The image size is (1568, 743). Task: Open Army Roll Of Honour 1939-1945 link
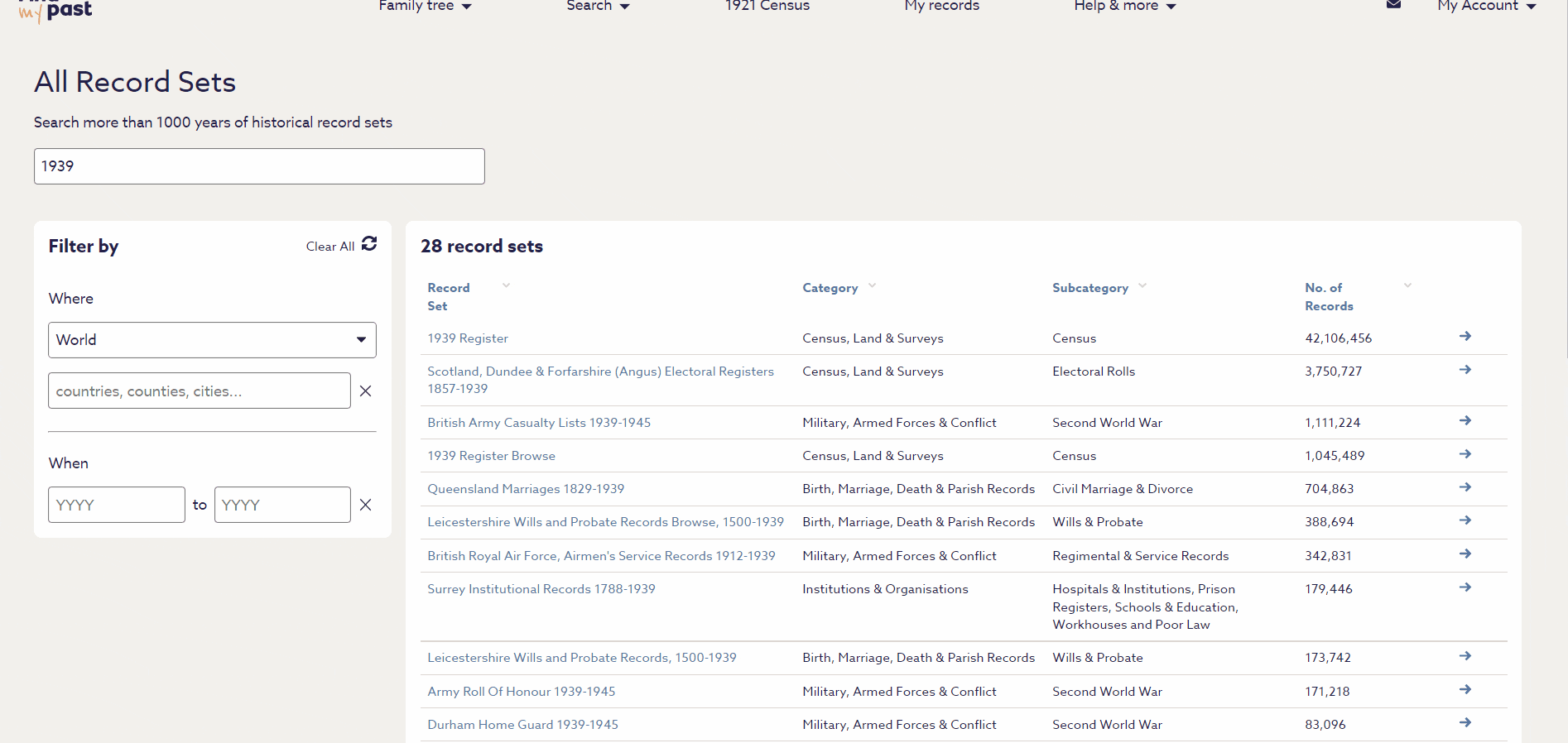click(x=521, y=692)
